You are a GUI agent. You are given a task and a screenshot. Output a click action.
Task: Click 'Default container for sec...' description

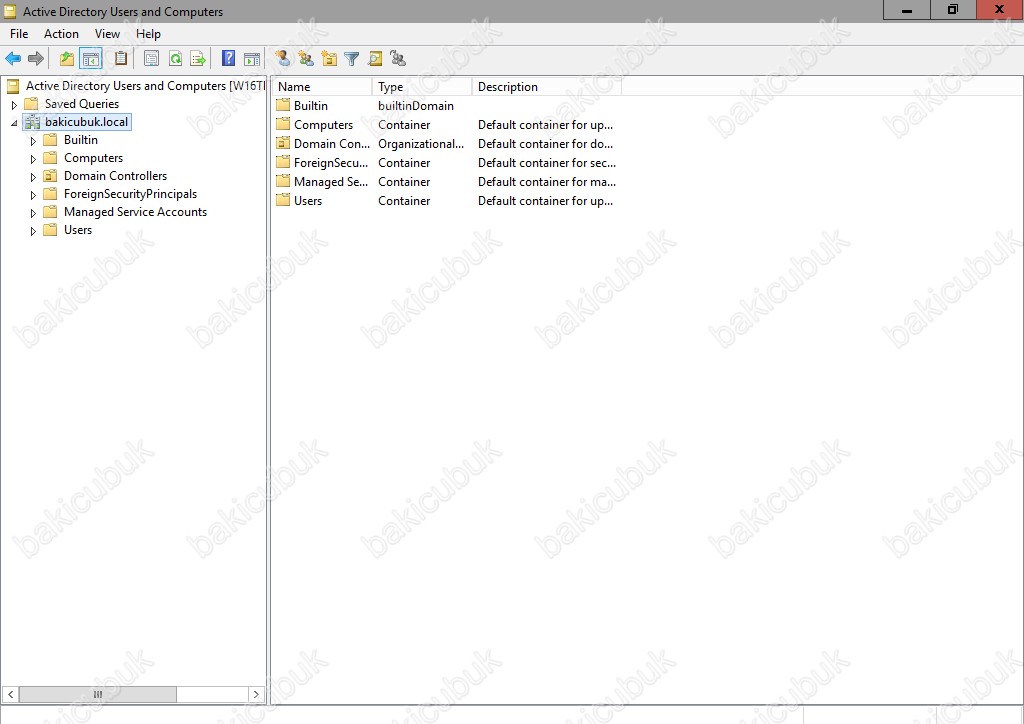pos(547,163)
